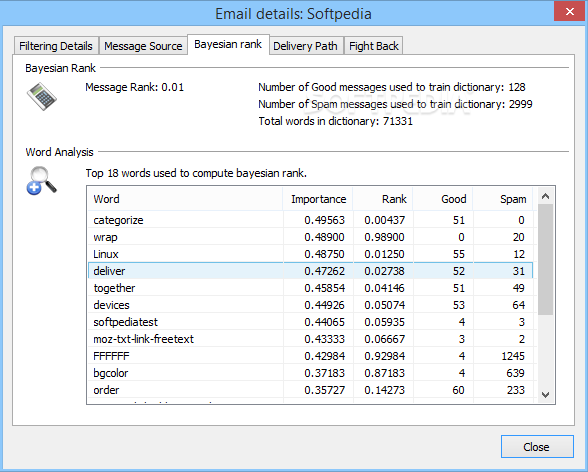Screen dimensions: 588x472
Task: Click rank value 0.14273
Action: click(384, 390)
